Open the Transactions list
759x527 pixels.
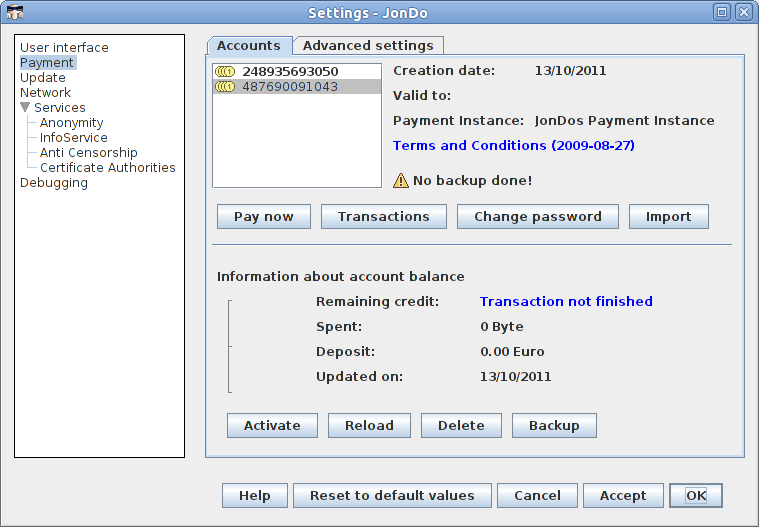[384, 216]
